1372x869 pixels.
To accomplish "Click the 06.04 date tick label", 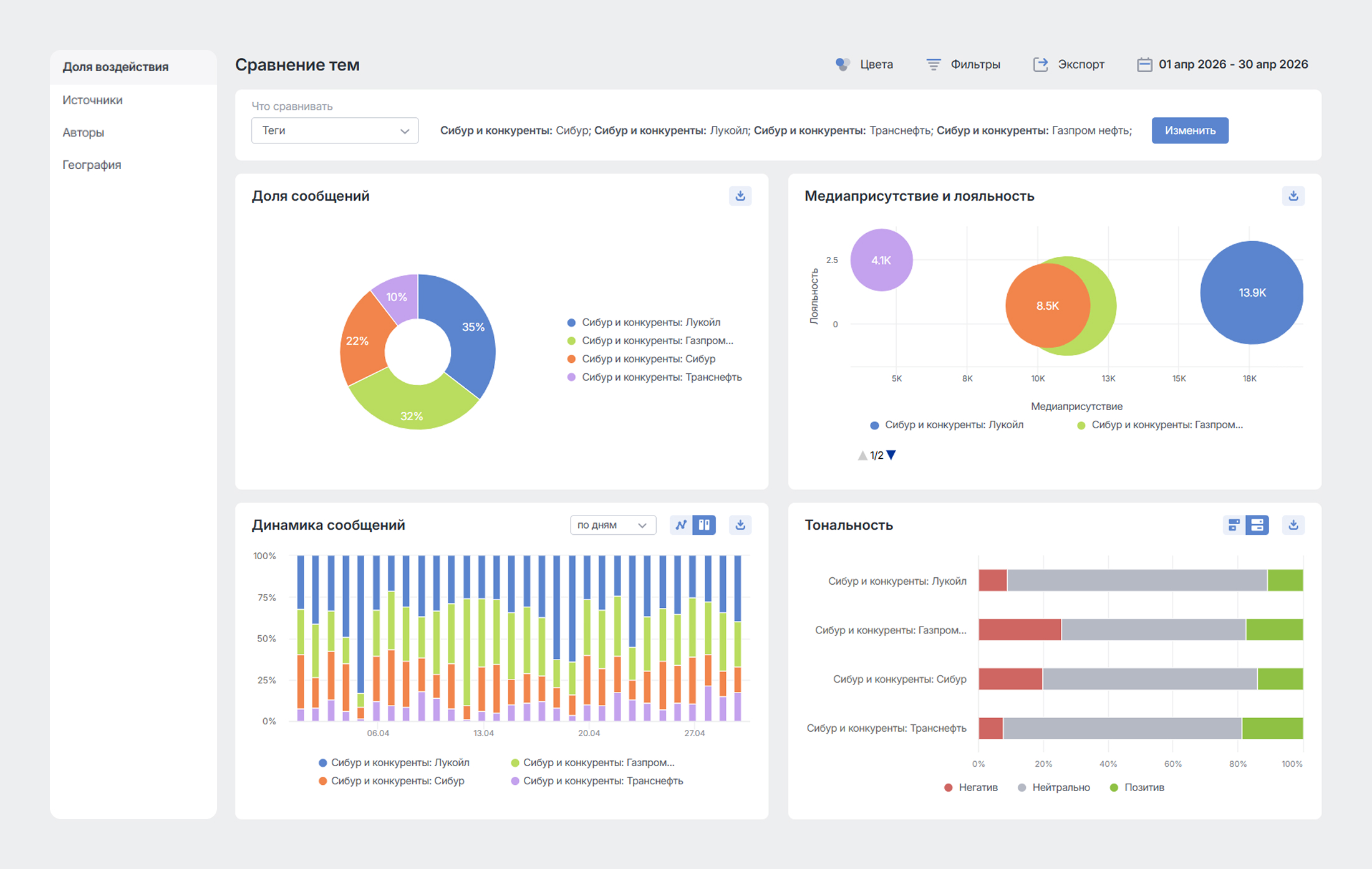I will [378, 733].
